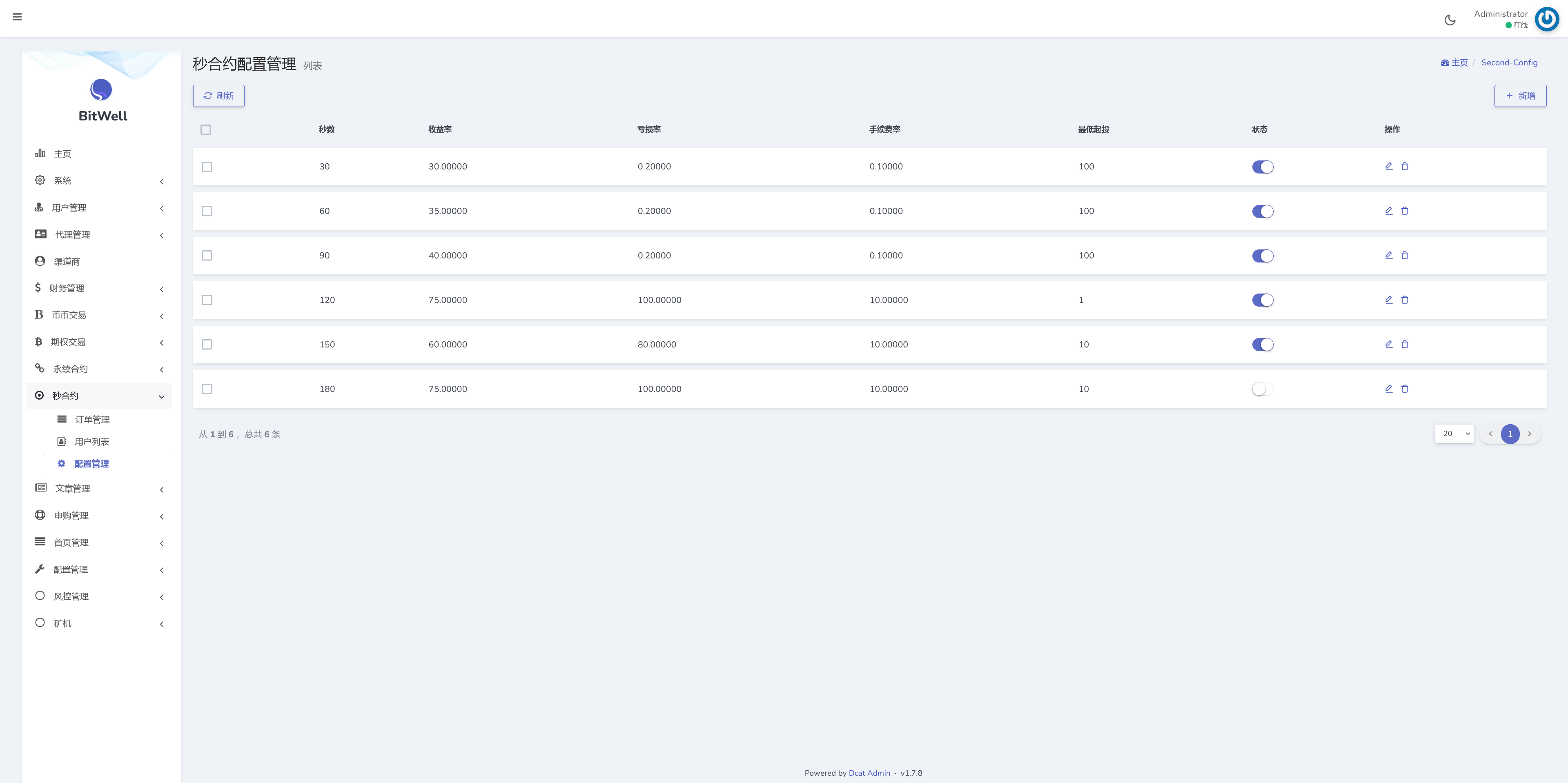Click the 刷新 refresh button
Screen dimensions: 1568x783
pyautogui.click(x=218, y=96)
